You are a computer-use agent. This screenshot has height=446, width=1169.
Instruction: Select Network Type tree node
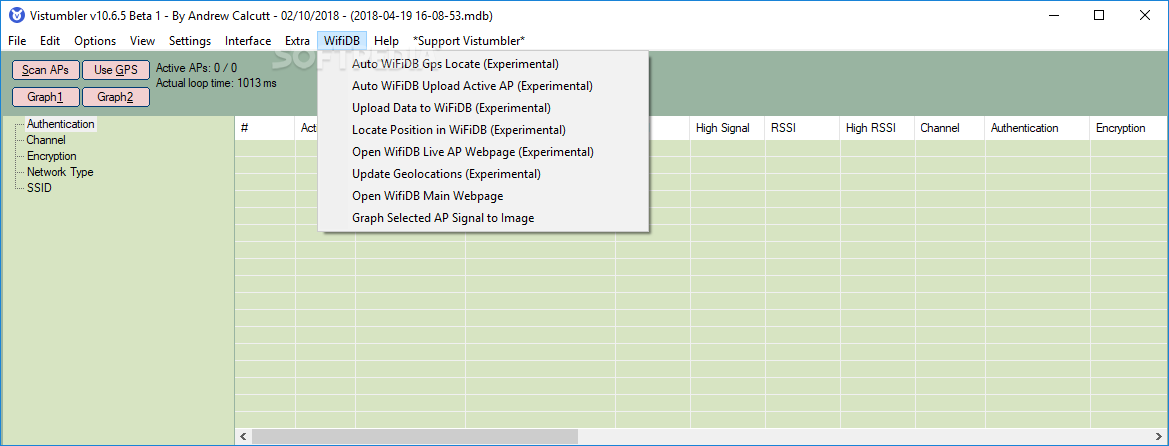60,172
